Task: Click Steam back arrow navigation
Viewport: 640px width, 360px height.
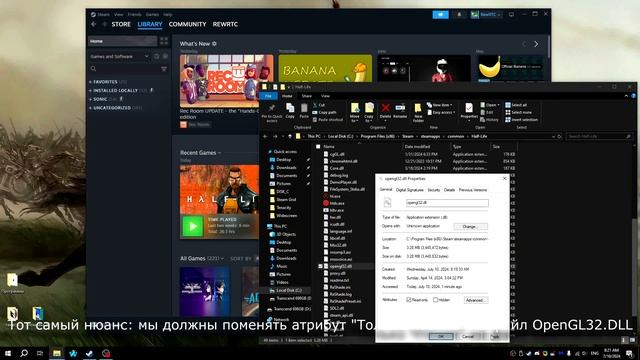Action: coord(94,24)
